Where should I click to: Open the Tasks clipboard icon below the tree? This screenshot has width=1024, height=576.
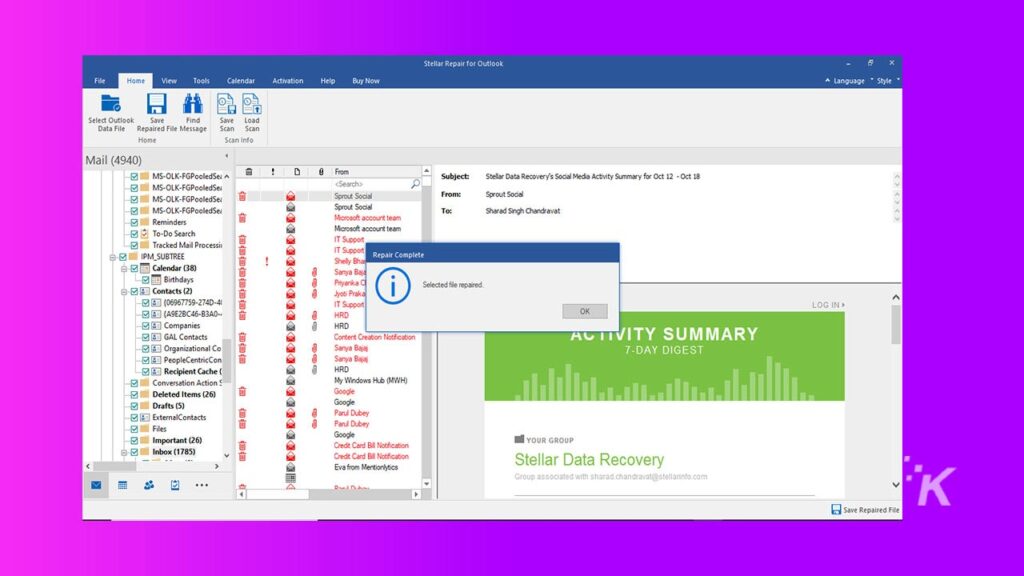click(175, 485)
